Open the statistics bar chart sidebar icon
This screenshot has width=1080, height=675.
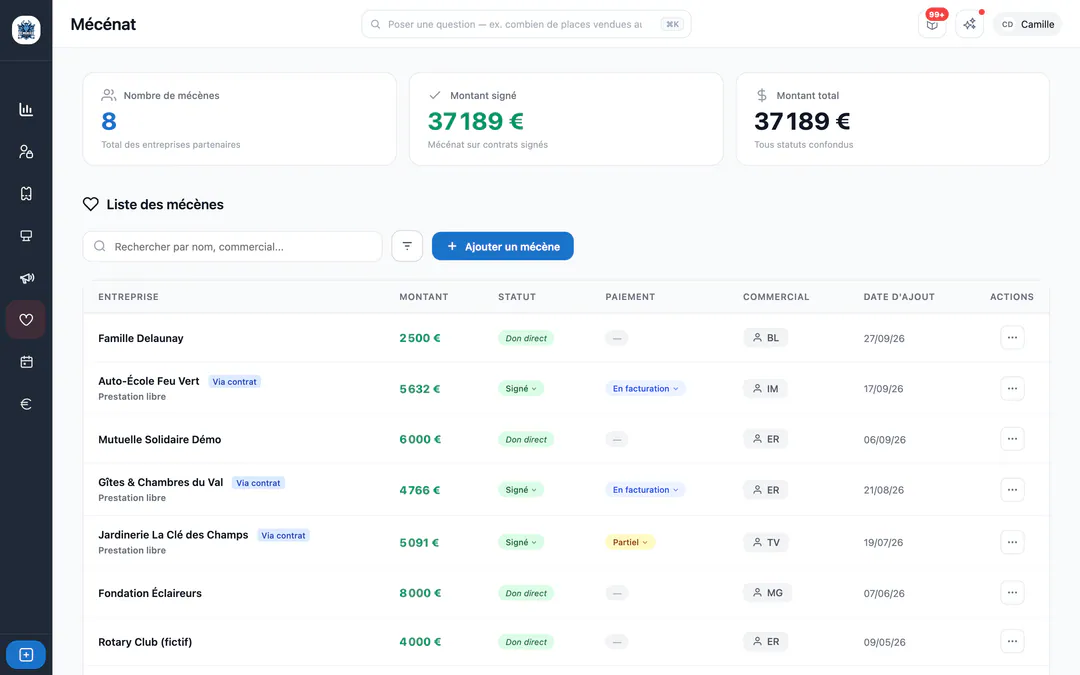26,110
